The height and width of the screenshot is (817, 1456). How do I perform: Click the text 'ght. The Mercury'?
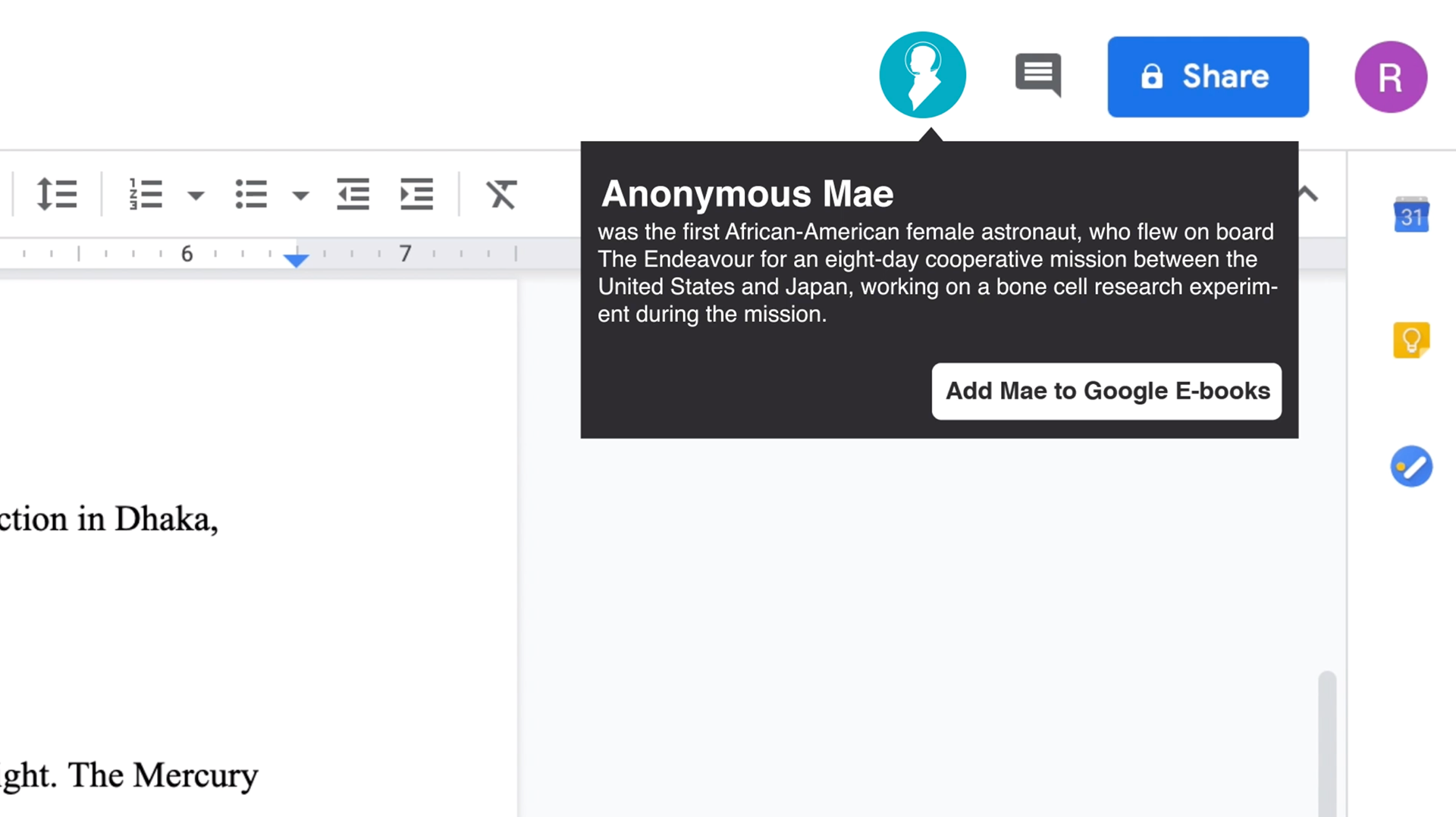click(x=129, y=776)
